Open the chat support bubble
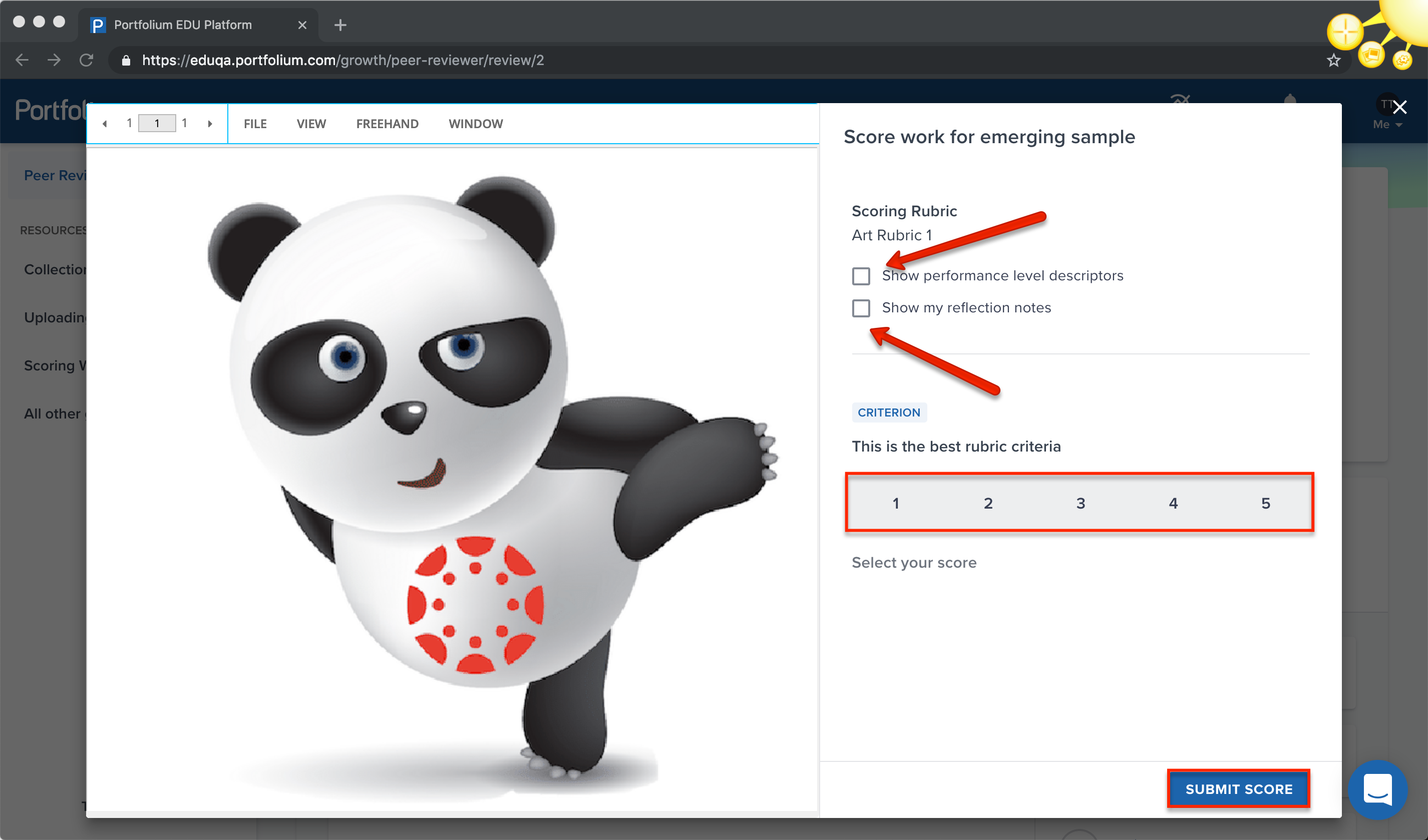 [x=1377, y=789]
